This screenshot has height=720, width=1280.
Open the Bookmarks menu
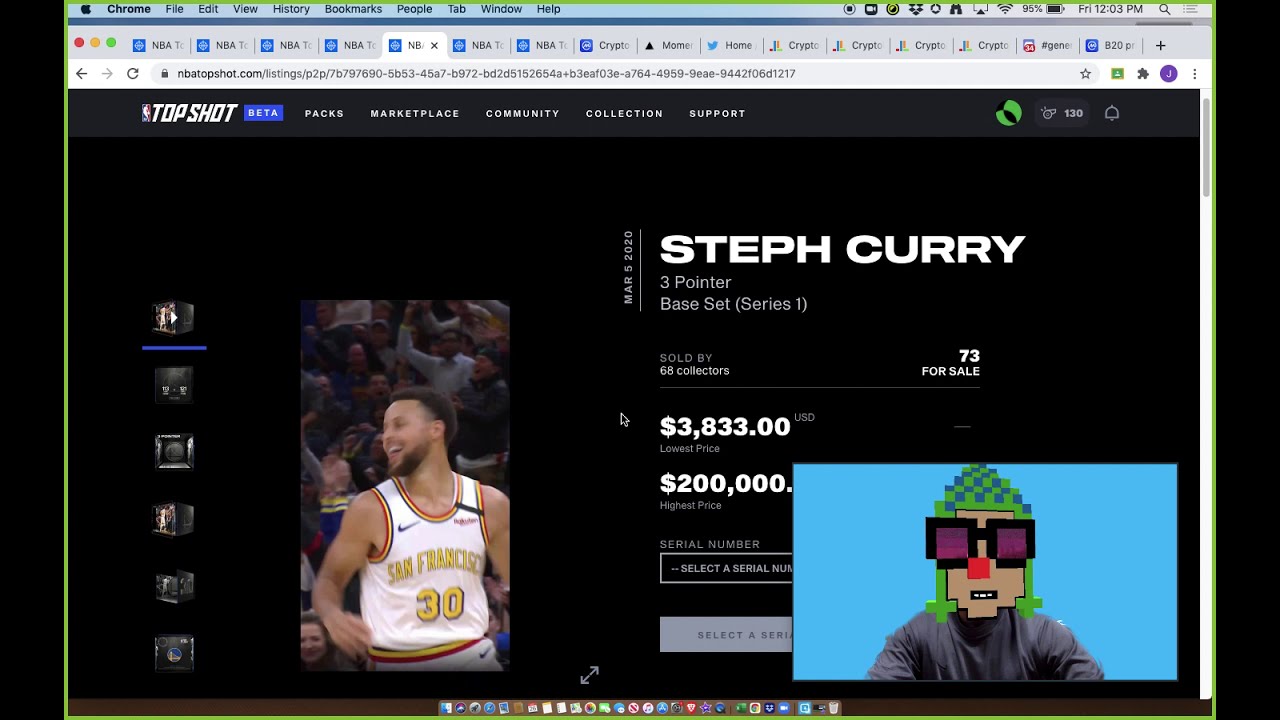[353, 9]
